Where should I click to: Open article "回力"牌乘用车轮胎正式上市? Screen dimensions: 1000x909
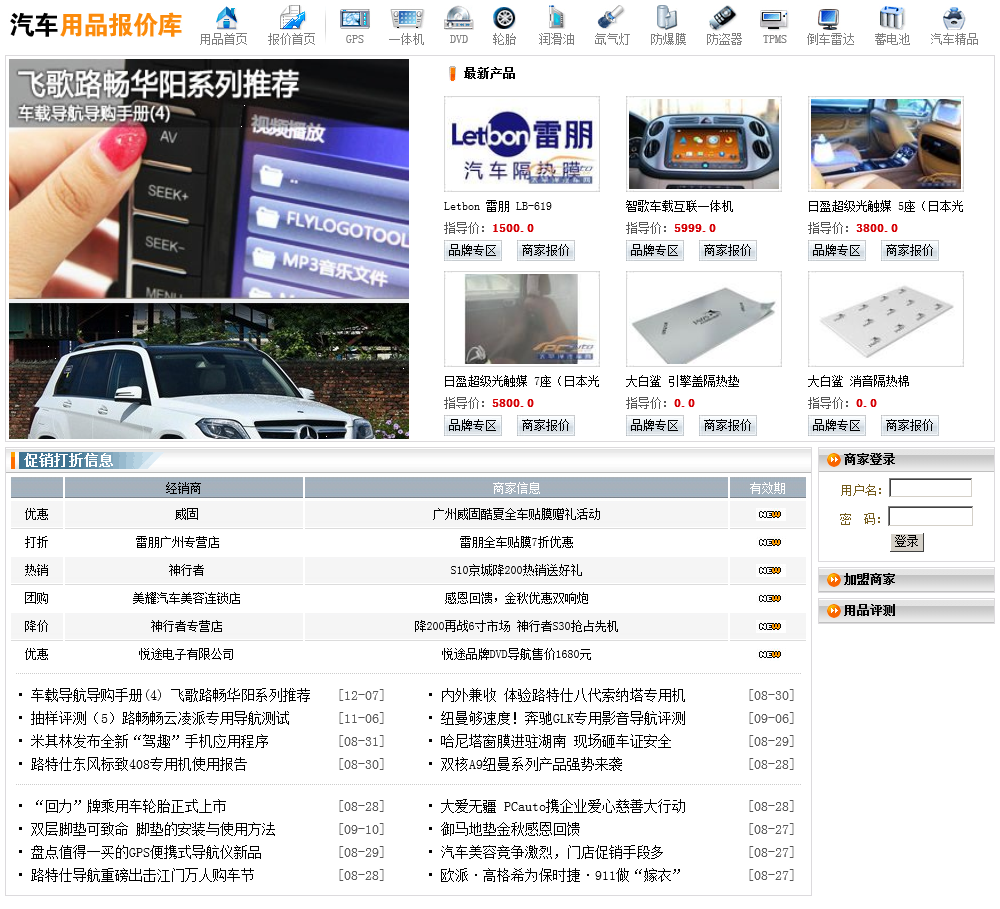129,806
